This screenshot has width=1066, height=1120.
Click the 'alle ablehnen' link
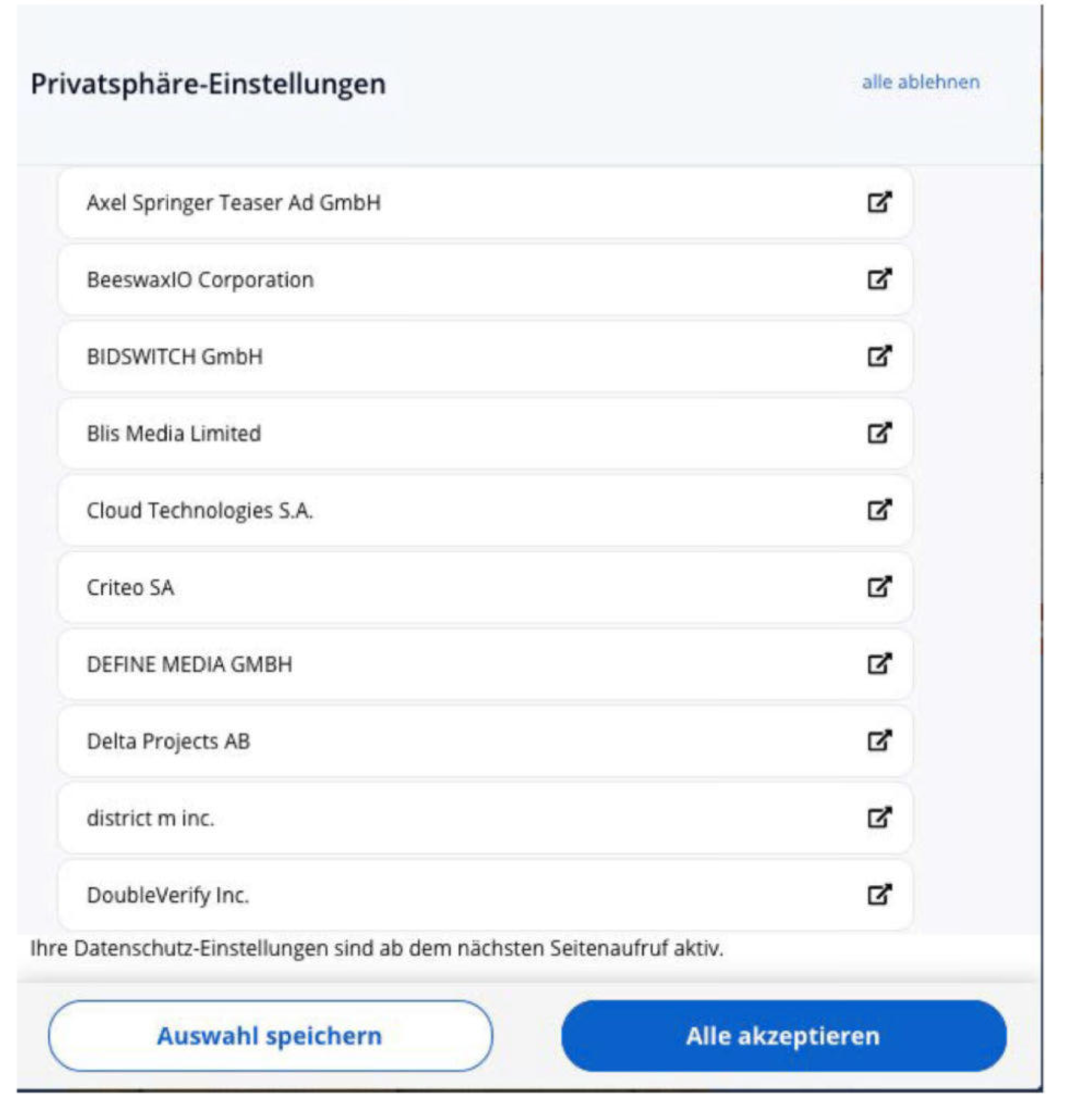click(x=921, y=82)
